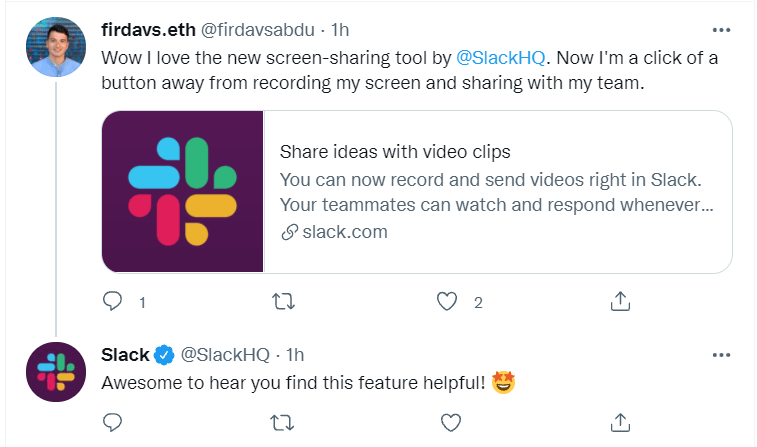Click Slack's verified badge
The height and width of the screenshot is (447, 757).
click(164, 355)
